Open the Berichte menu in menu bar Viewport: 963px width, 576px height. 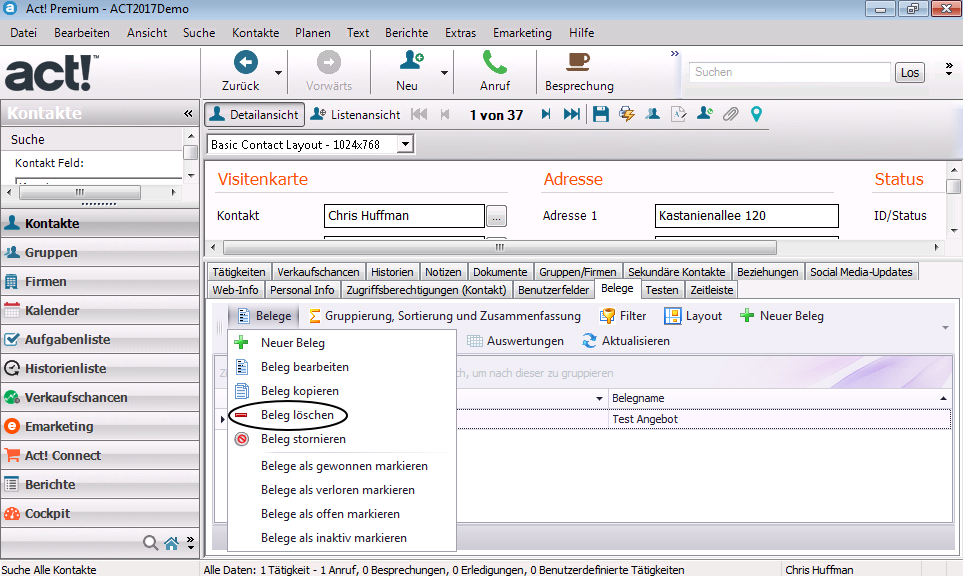coord(407,33)
